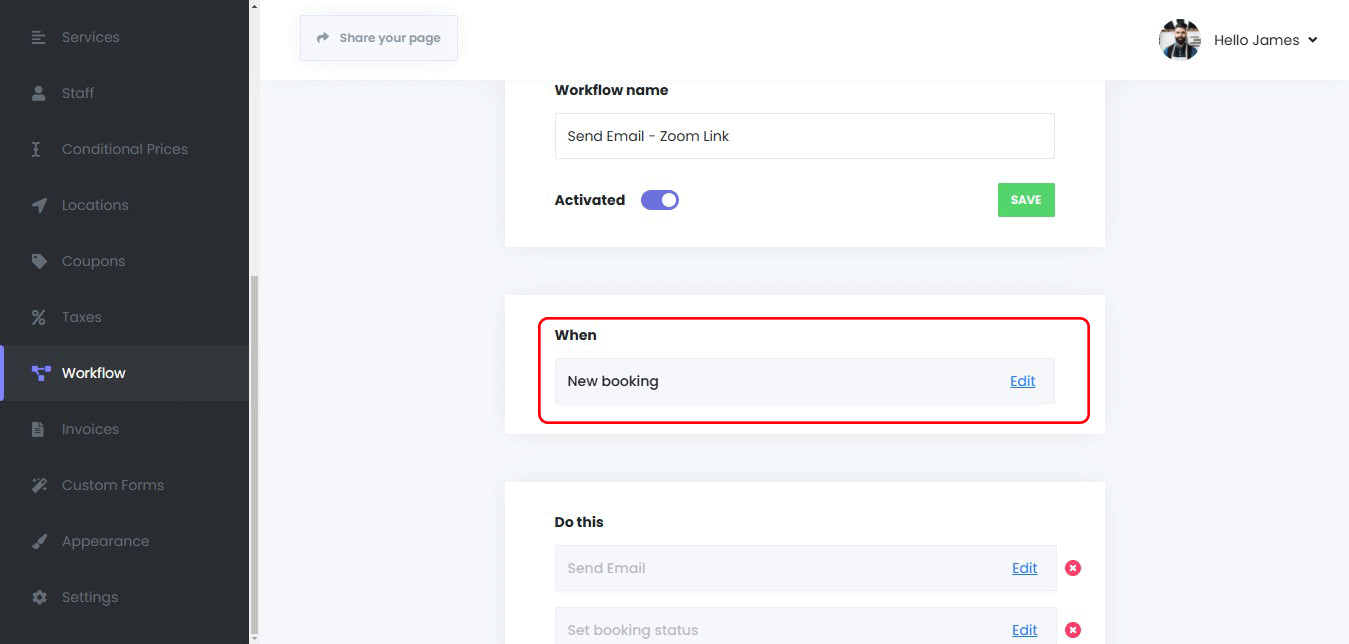
Task: Edit the Send Email action
Action: point(1024,568)
